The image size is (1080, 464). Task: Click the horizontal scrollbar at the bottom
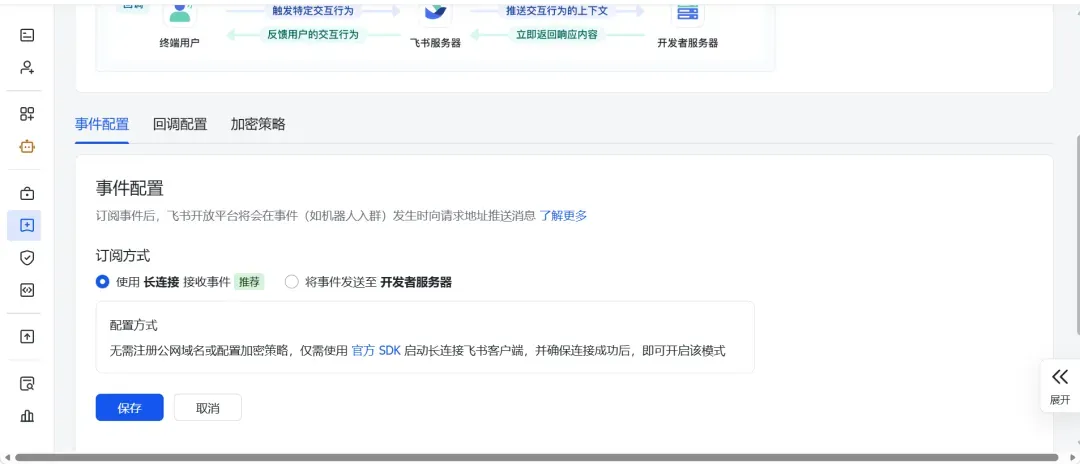point(540,458)
